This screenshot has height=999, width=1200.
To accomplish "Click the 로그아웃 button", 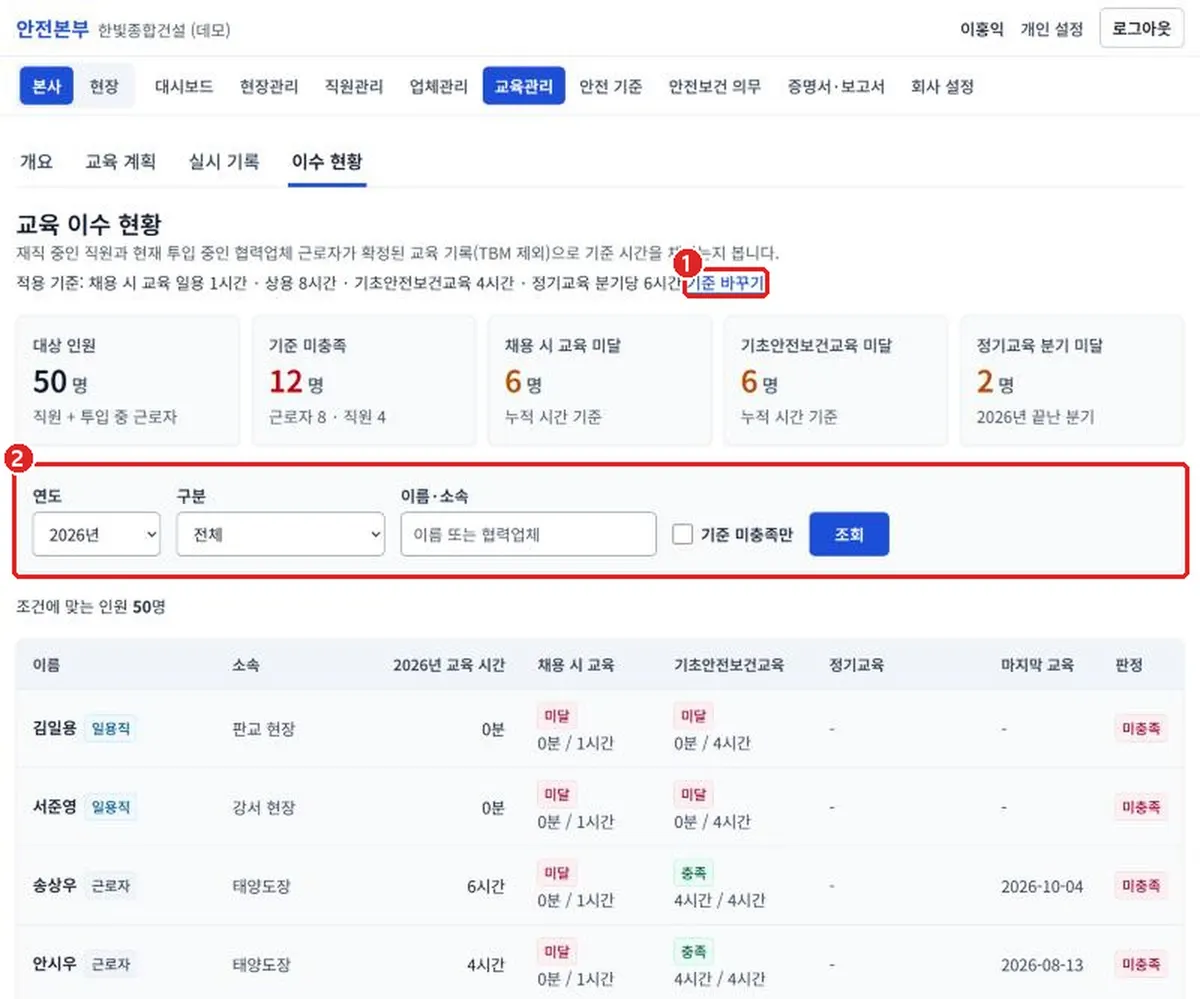I will pos(1141,29).
